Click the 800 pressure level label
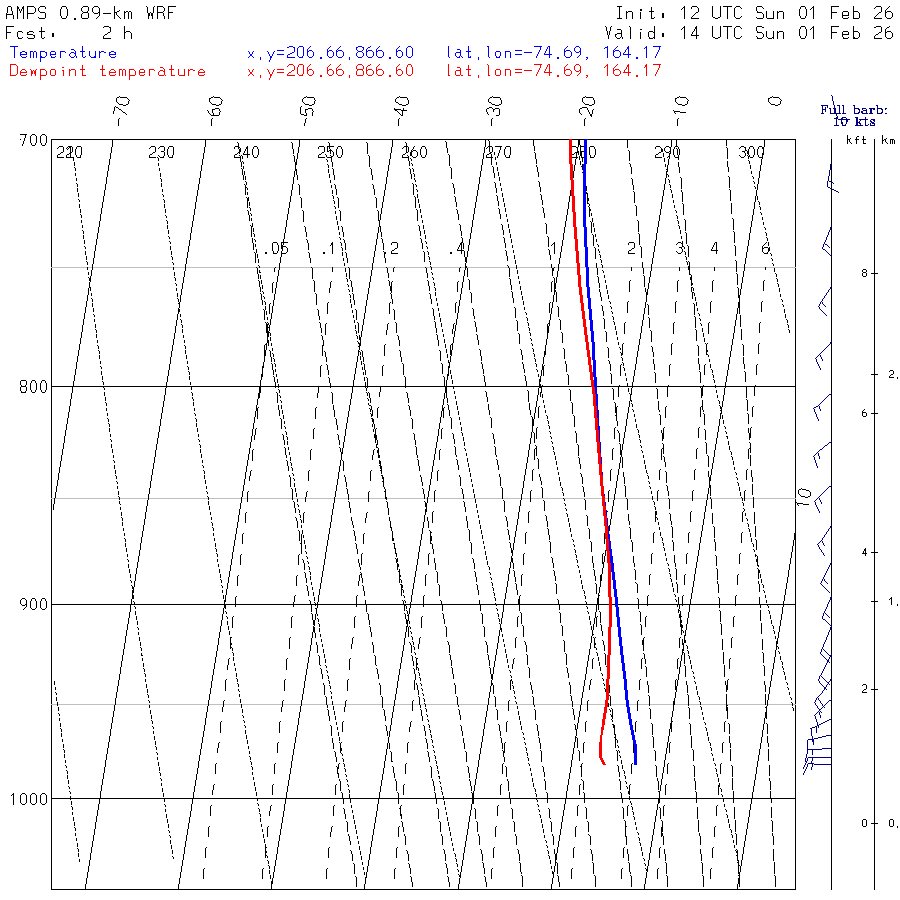Screen dimensions: 900x900 [33, 386]
